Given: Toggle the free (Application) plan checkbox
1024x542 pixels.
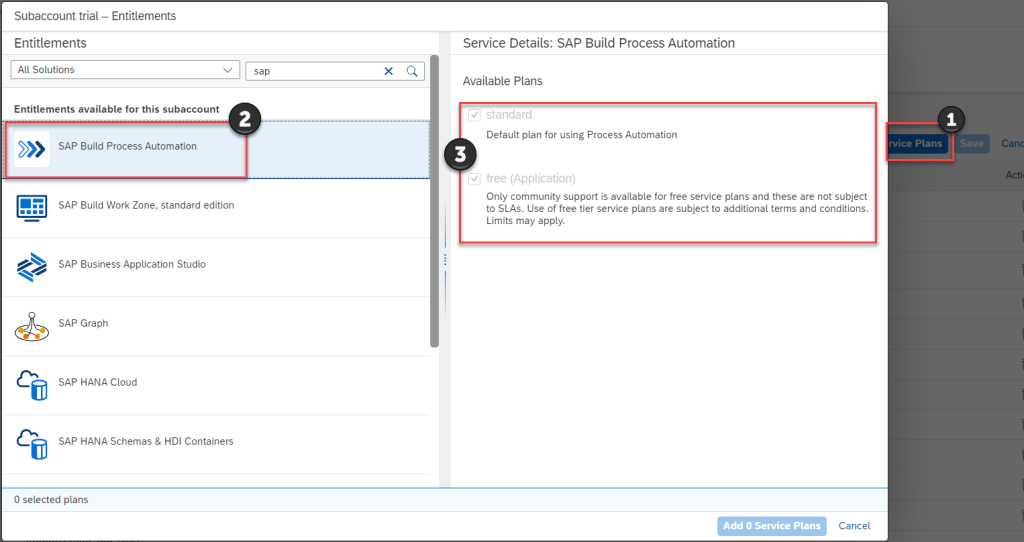Looking at the screenshot, I should (474, 179).
